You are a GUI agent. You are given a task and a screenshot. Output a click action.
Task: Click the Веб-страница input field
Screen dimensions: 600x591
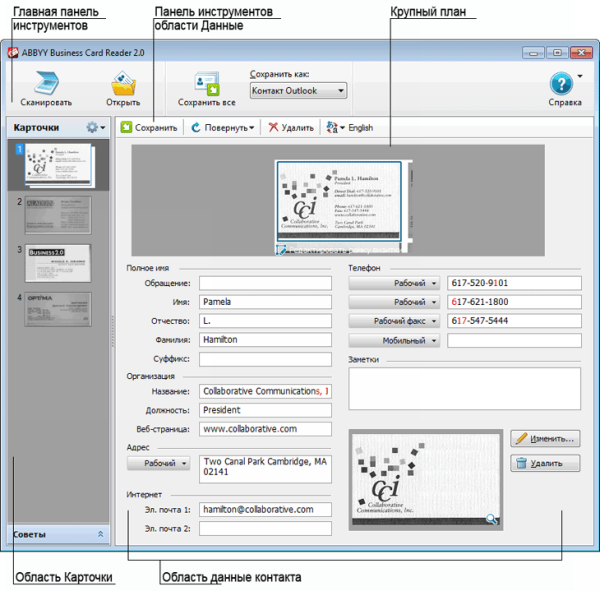265,429
